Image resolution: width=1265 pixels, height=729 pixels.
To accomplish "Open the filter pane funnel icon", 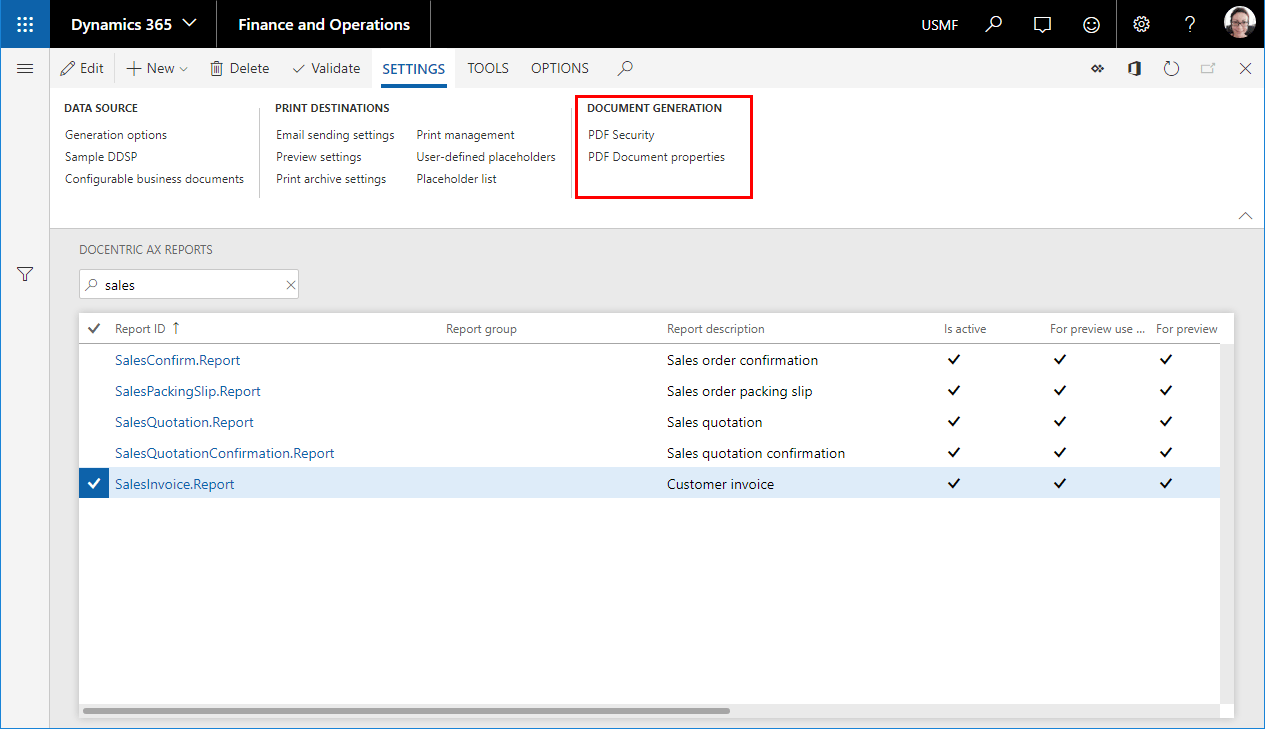I will coord(25,274).
